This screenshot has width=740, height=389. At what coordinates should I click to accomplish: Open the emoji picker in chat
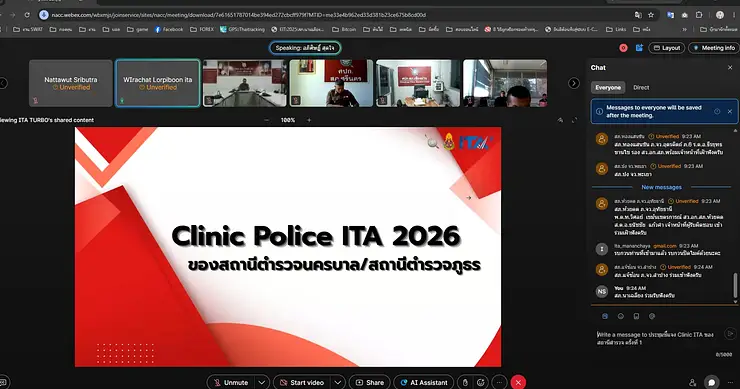(x=621, y=316)
